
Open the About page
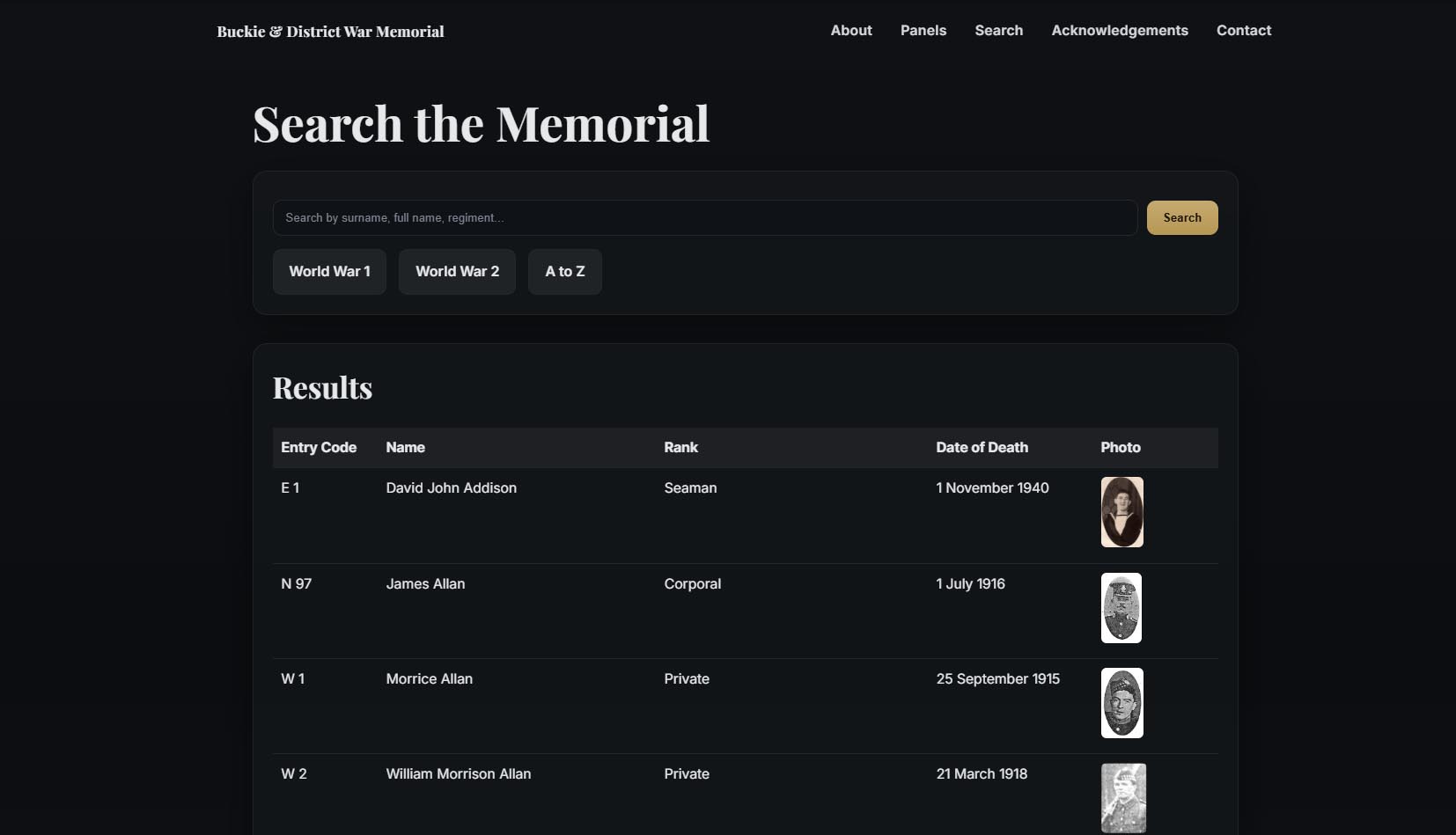pyautogui.click(x=850, y=30)
